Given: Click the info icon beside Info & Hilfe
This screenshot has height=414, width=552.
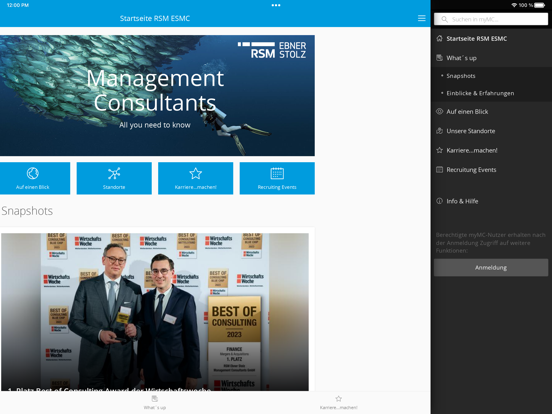Looking at the screenshot, I should pyautogui.click(x=439, y=201).
